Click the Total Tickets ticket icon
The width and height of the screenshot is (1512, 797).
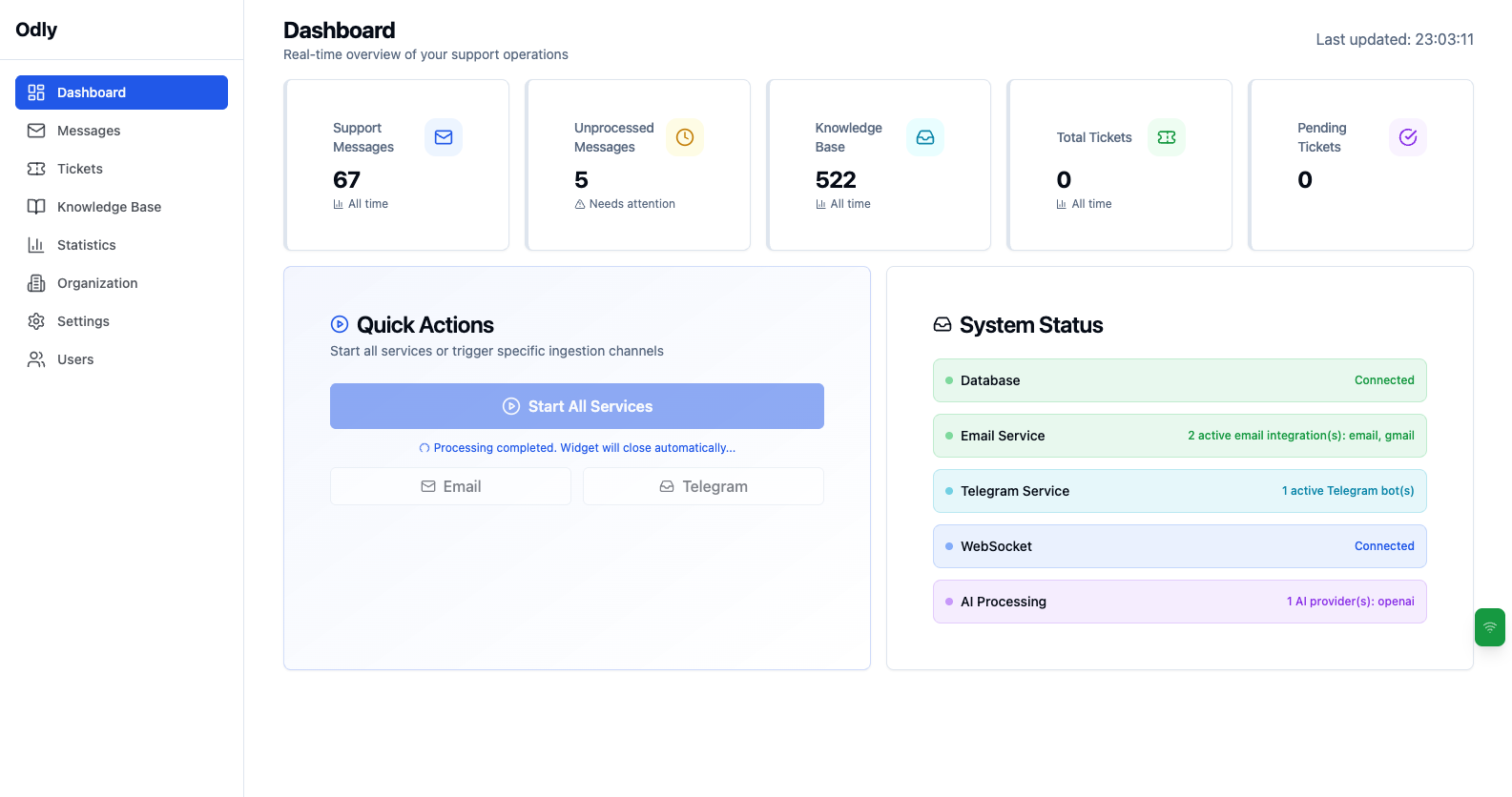point(1167,137)
